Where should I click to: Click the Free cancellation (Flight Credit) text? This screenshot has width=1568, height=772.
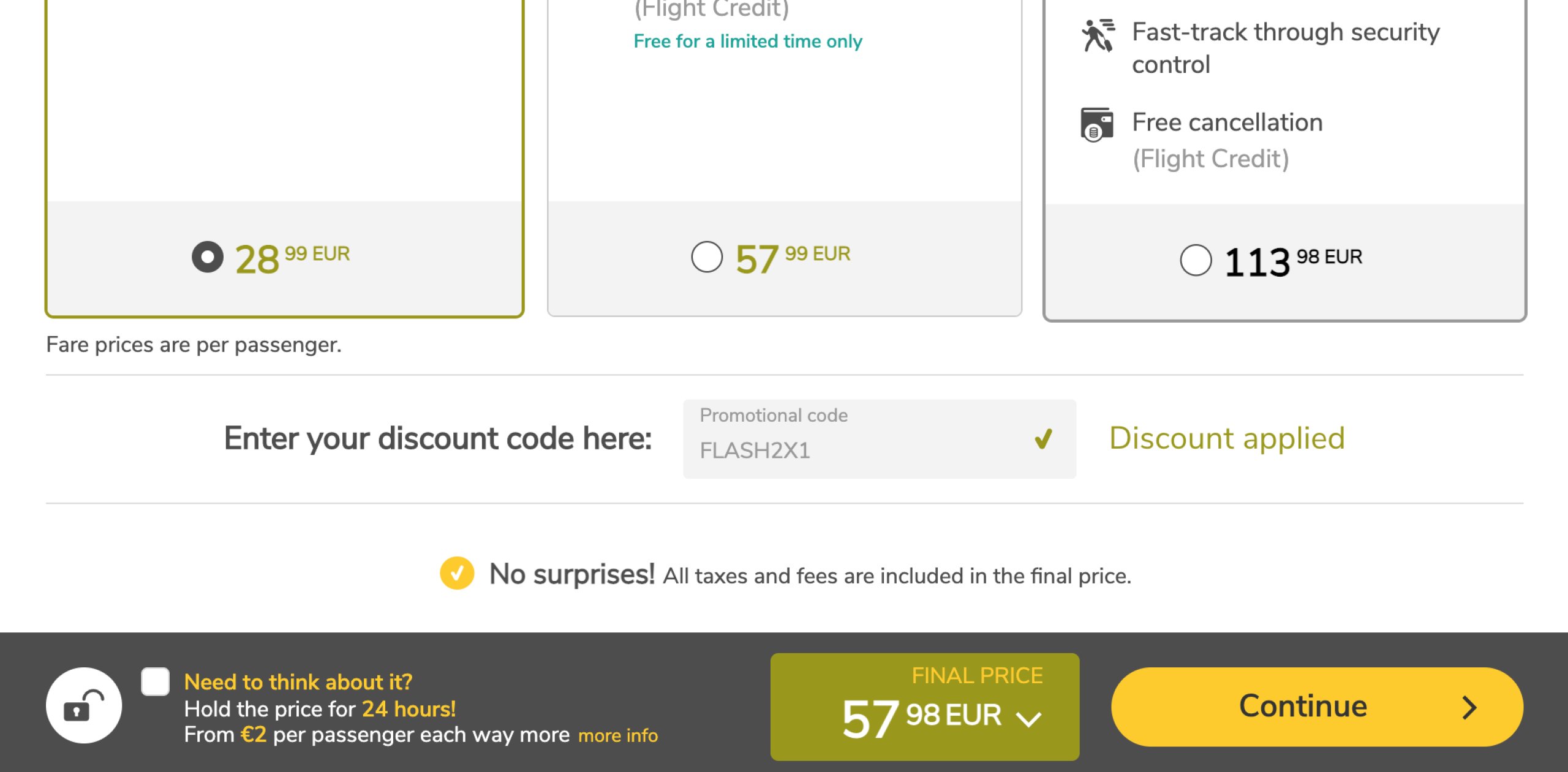(x=1227, y=140)
